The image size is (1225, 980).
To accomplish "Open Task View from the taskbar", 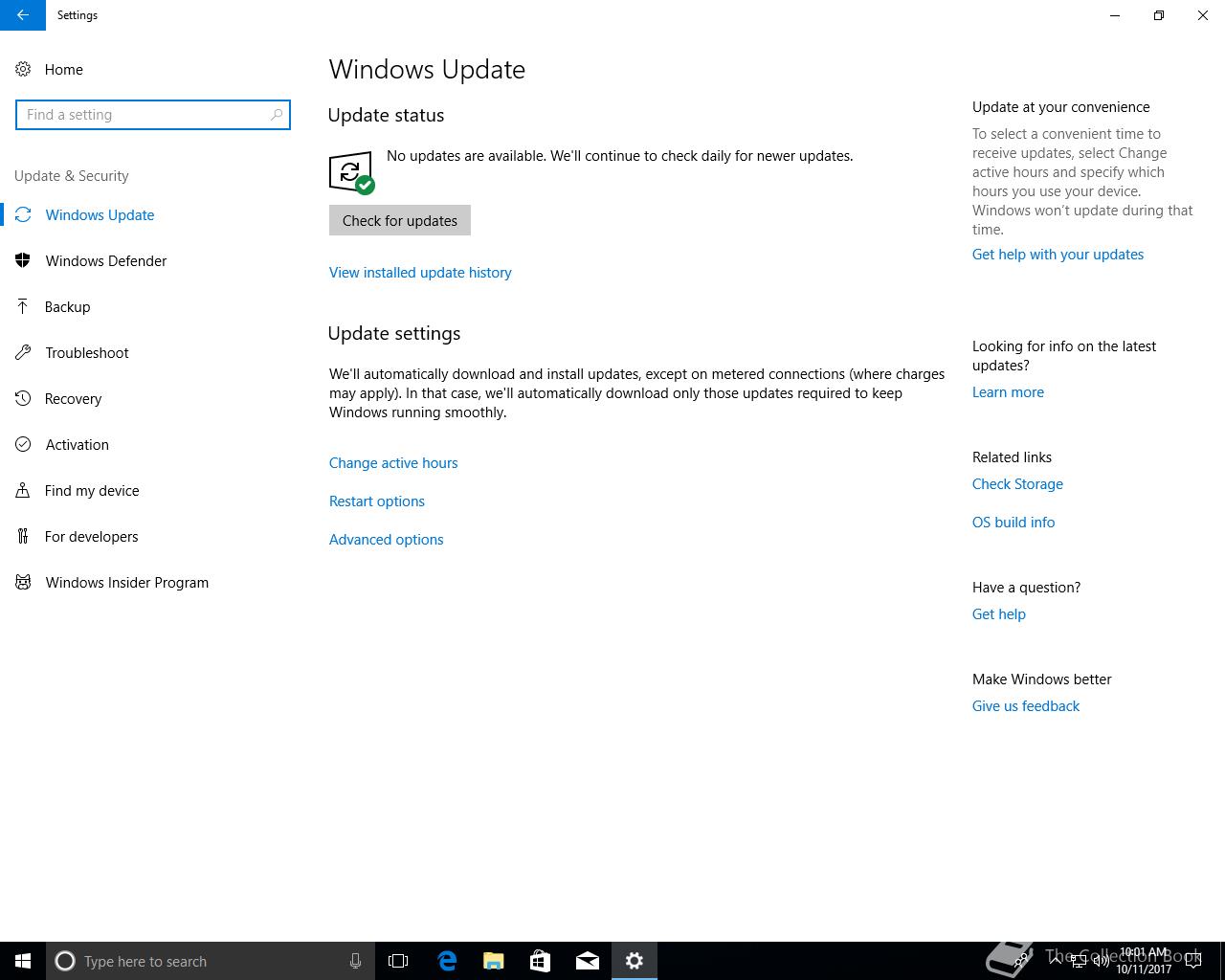I will pos(398,961).
